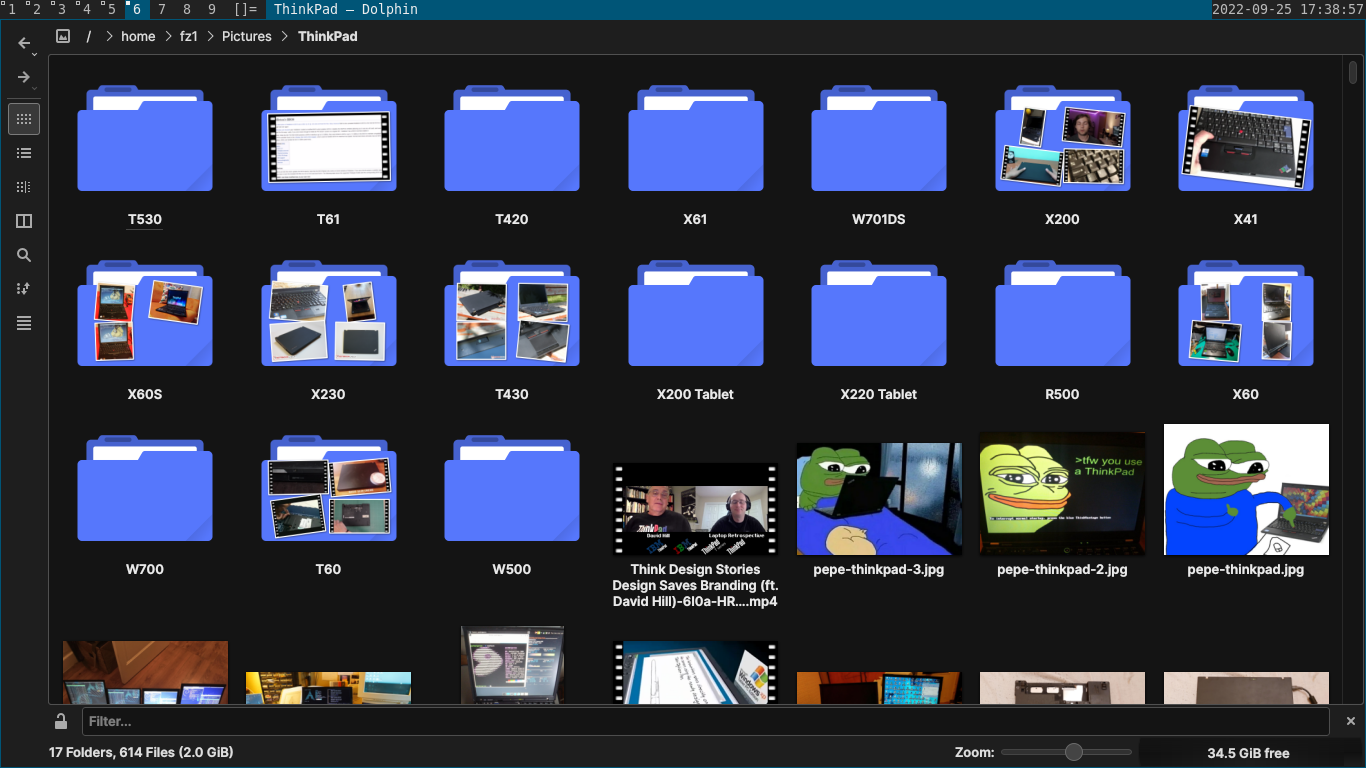Select pepe-thinkpad-2.jpg thumbnail
This screenshot has height=768, width=1366.
[x=1062, y=493]
